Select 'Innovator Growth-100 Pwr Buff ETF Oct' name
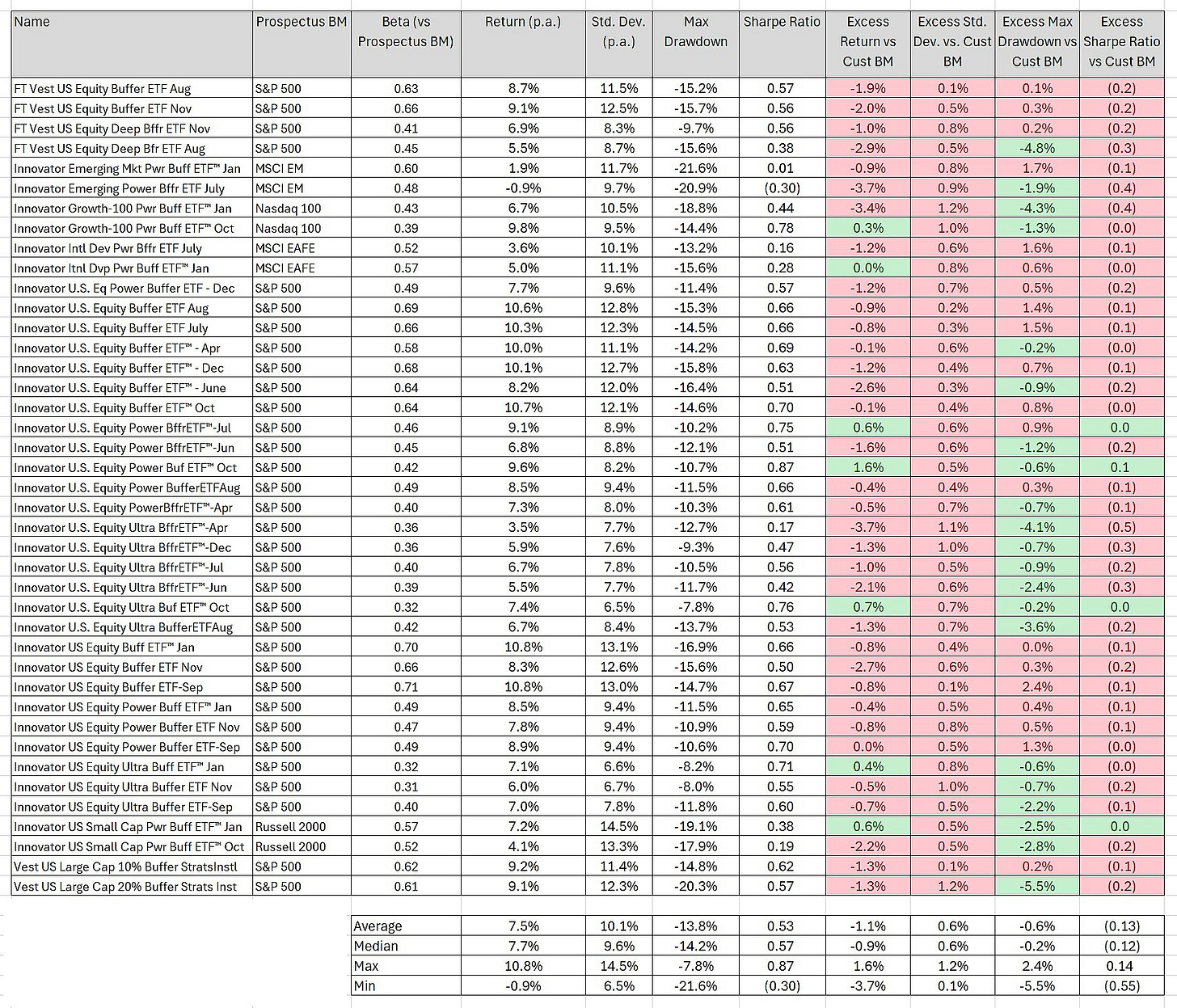Viewport: 1177px width, 1008px height. point(132,228)
